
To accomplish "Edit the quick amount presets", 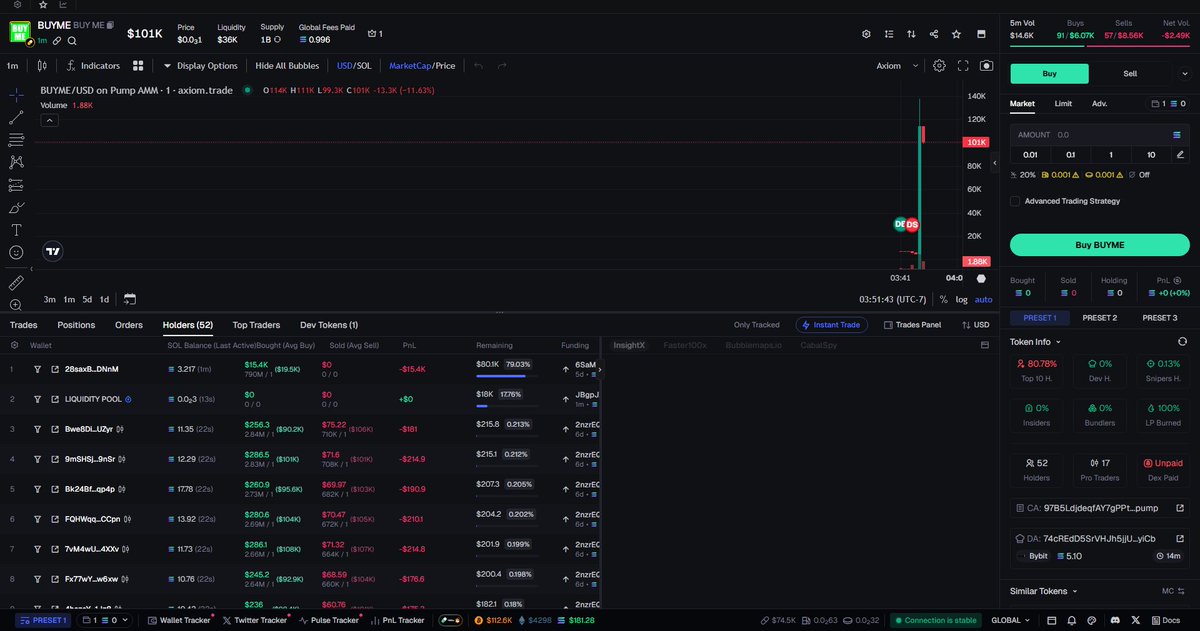I will click(x=1180, y=154).
